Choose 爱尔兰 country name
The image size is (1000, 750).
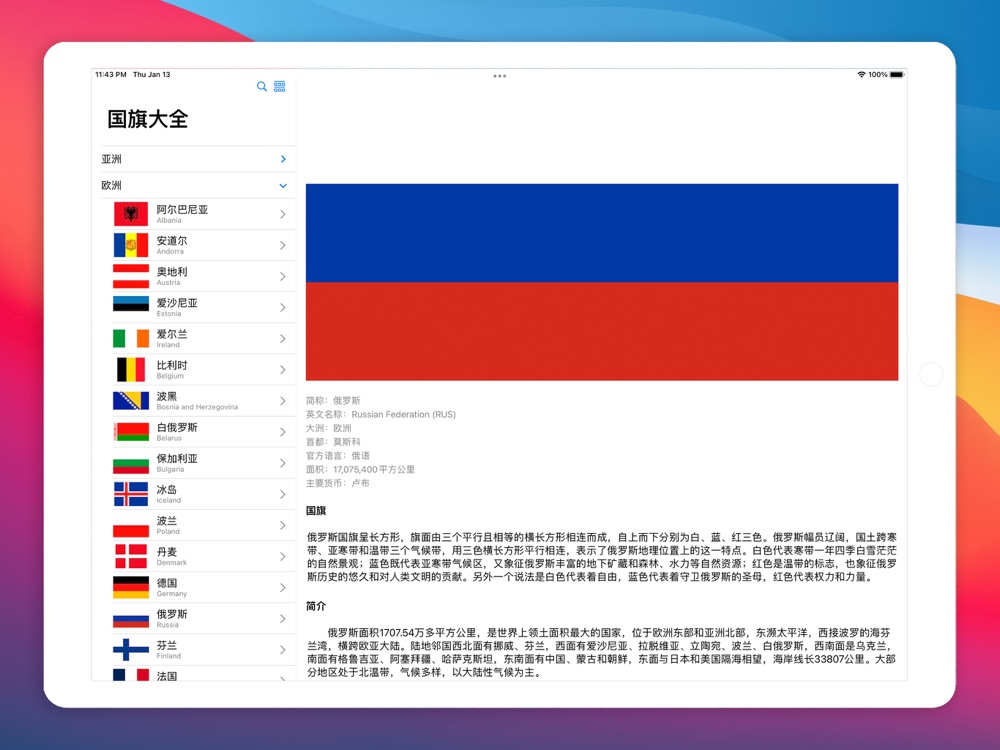(172, 334)
